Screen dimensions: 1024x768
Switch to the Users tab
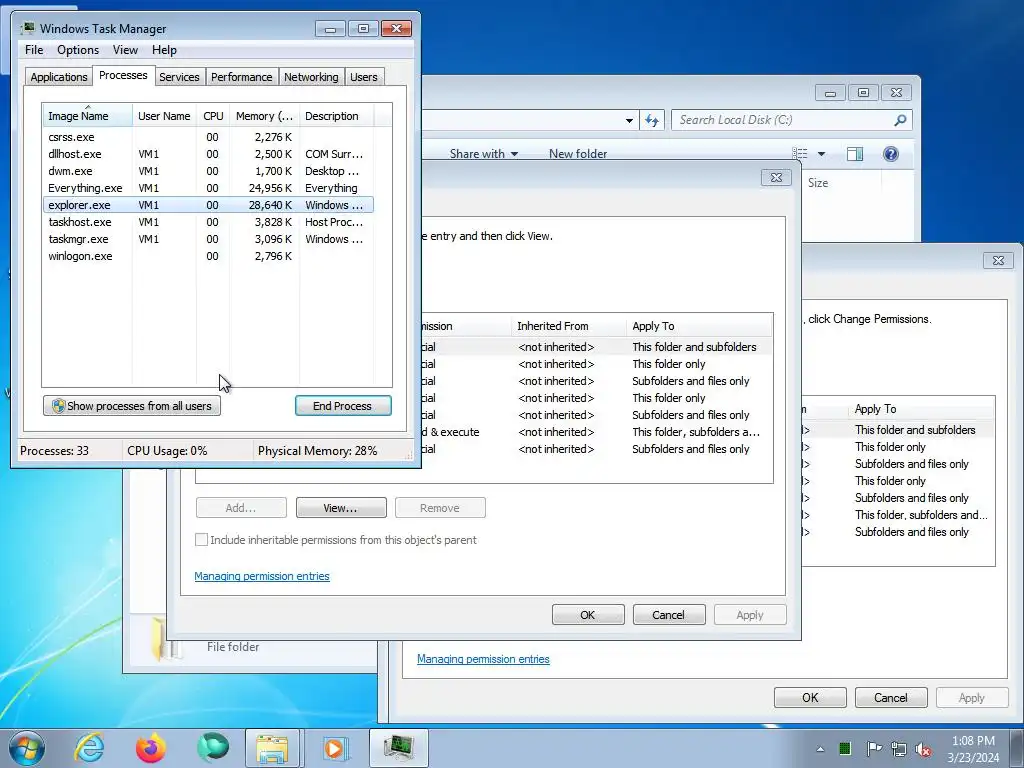363,76
